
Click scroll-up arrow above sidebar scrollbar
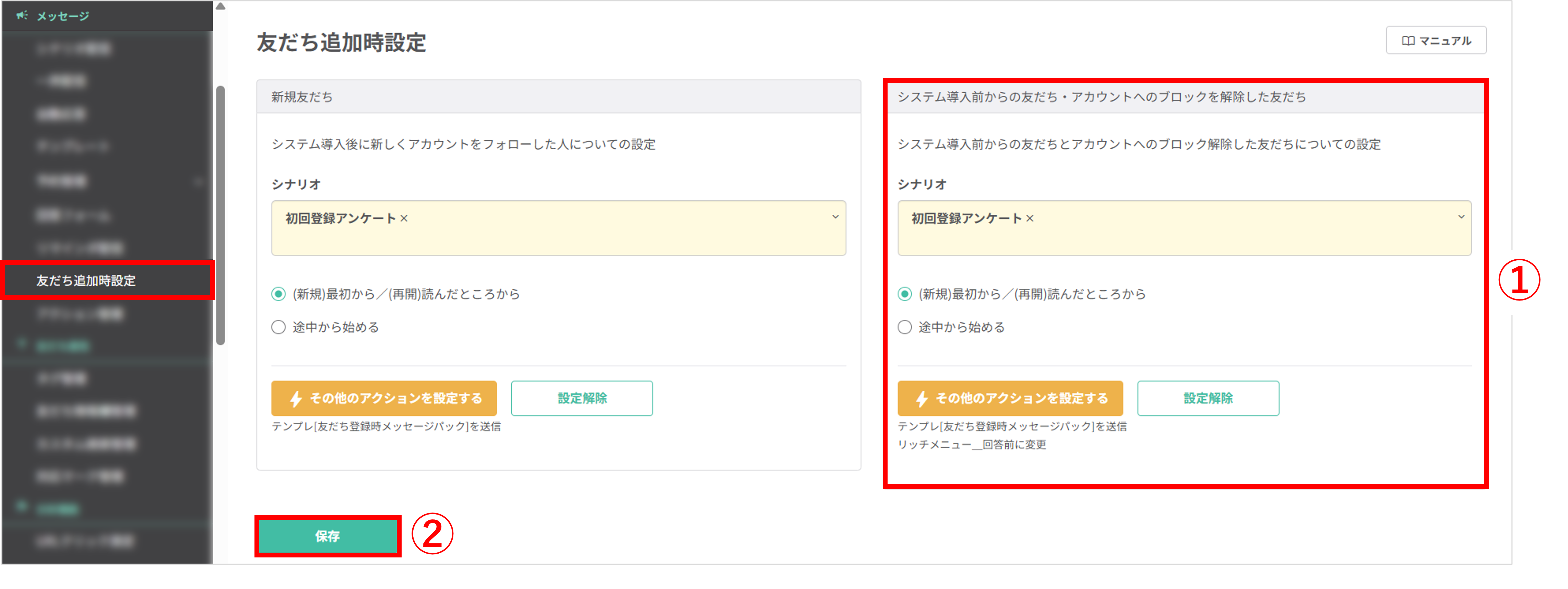pos(220,7)
